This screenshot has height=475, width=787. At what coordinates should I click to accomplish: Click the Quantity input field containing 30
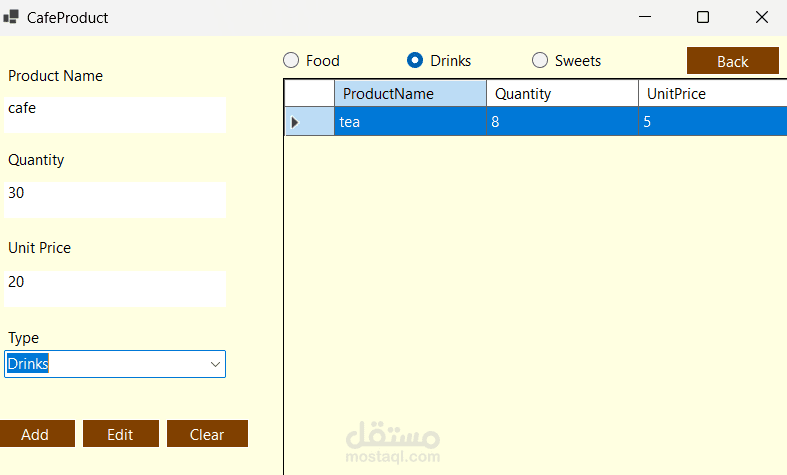[115, 200]
